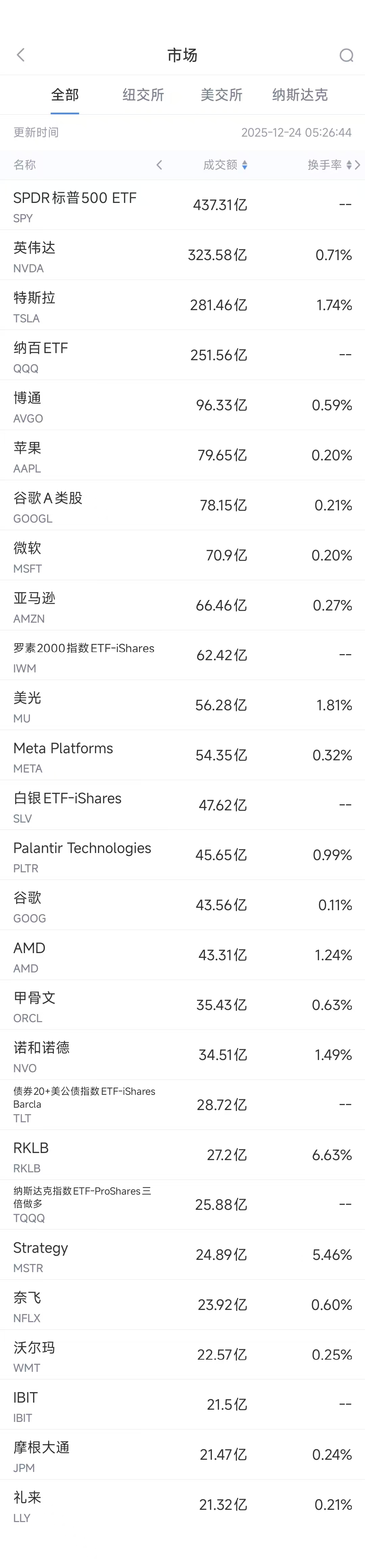This screenshot has height=1568, width=365.
Task: Switch to the 纳斯达克 tab
Action: point(300,95)
